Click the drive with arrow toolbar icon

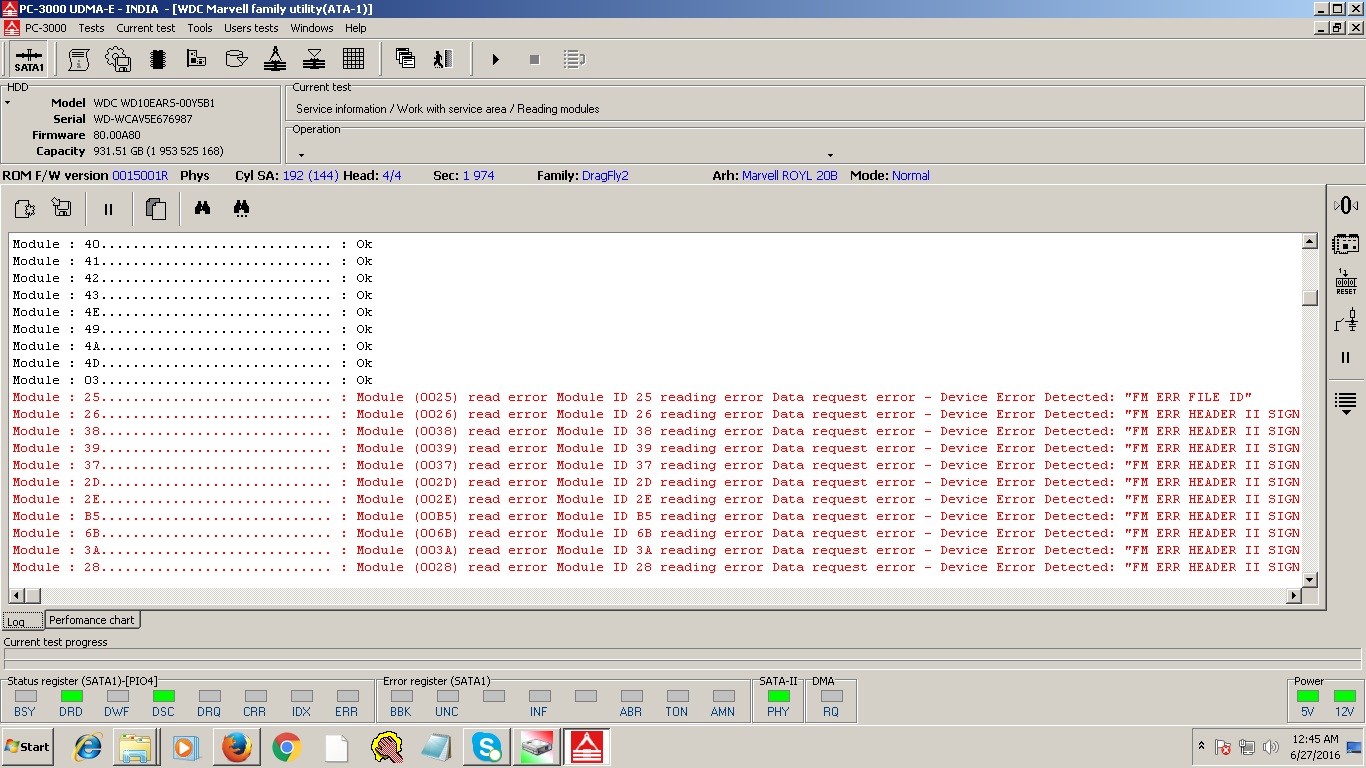coord(236,59)
